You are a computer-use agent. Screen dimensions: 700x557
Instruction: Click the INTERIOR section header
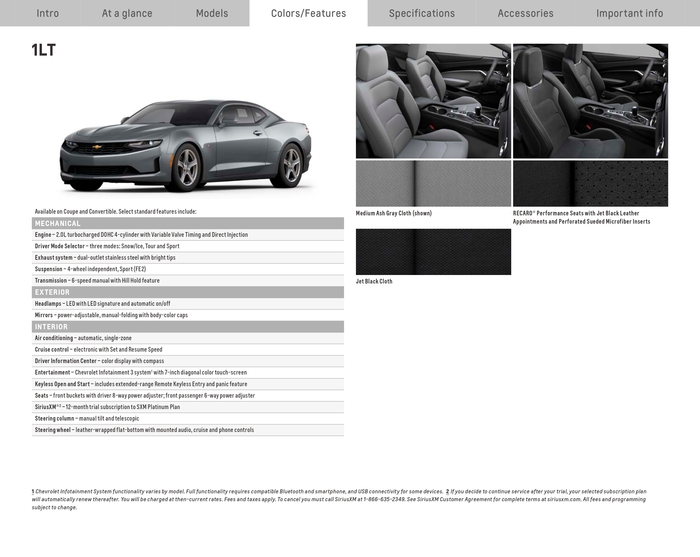click(188, 327)
